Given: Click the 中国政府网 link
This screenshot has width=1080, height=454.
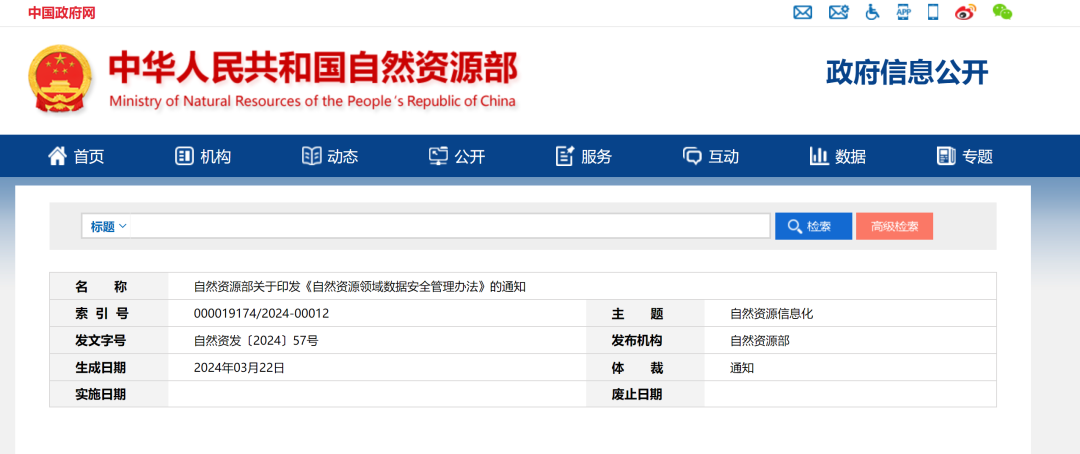Looking at the screenshot, I should point(62,13).
